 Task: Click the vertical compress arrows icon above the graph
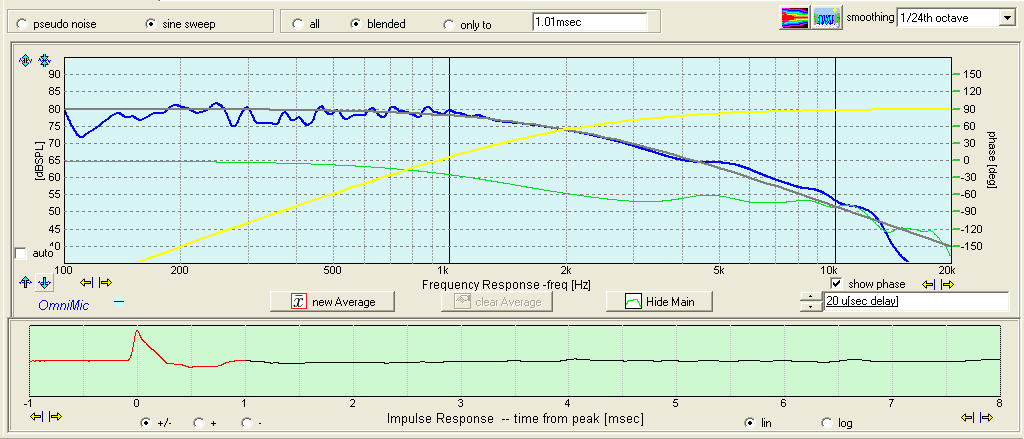(x=43, y=61)
